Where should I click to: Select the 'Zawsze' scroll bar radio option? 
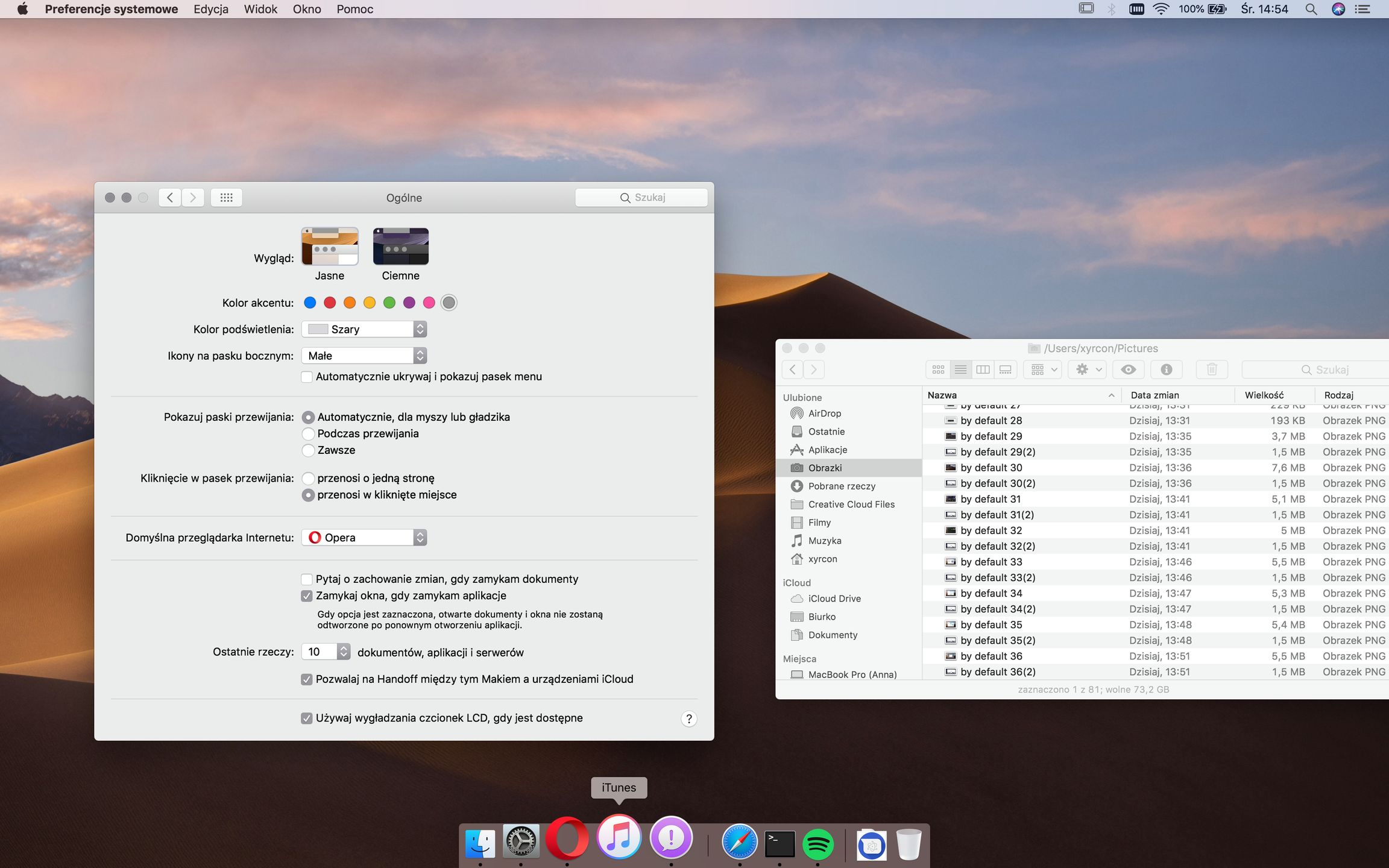pos(308,450)
